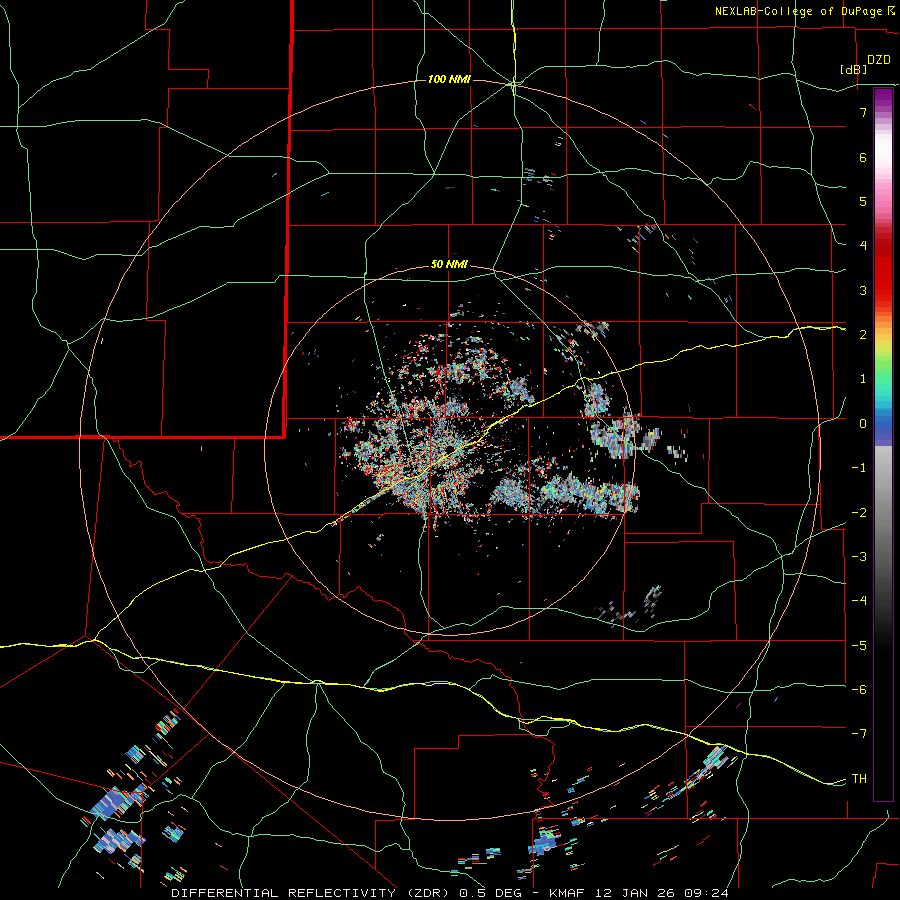Viewport: 900px width, 900px height.
Task: Click the -2 value on the color scale
Action: [859, 512]
